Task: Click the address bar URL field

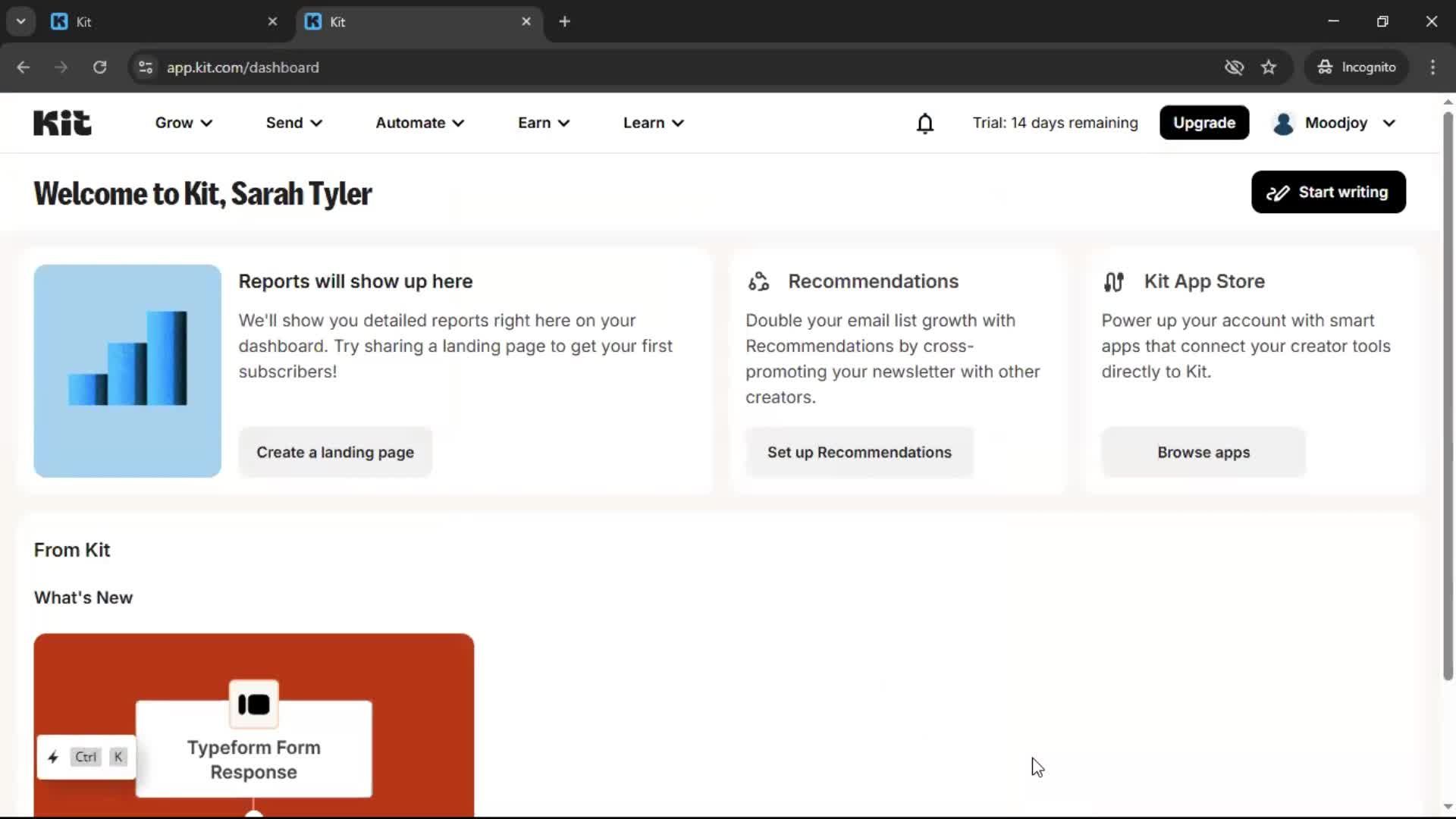Action: point(243,67)
